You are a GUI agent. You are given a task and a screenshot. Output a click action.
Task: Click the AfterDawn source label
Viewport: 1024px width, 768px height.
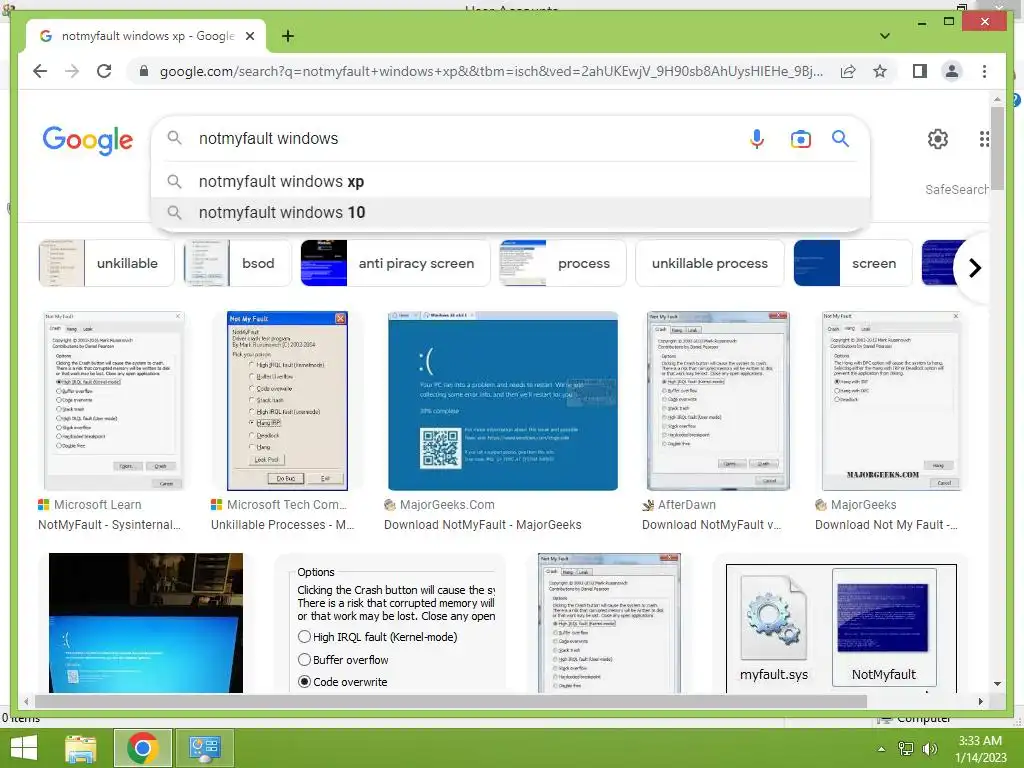(x=686, y=505)
